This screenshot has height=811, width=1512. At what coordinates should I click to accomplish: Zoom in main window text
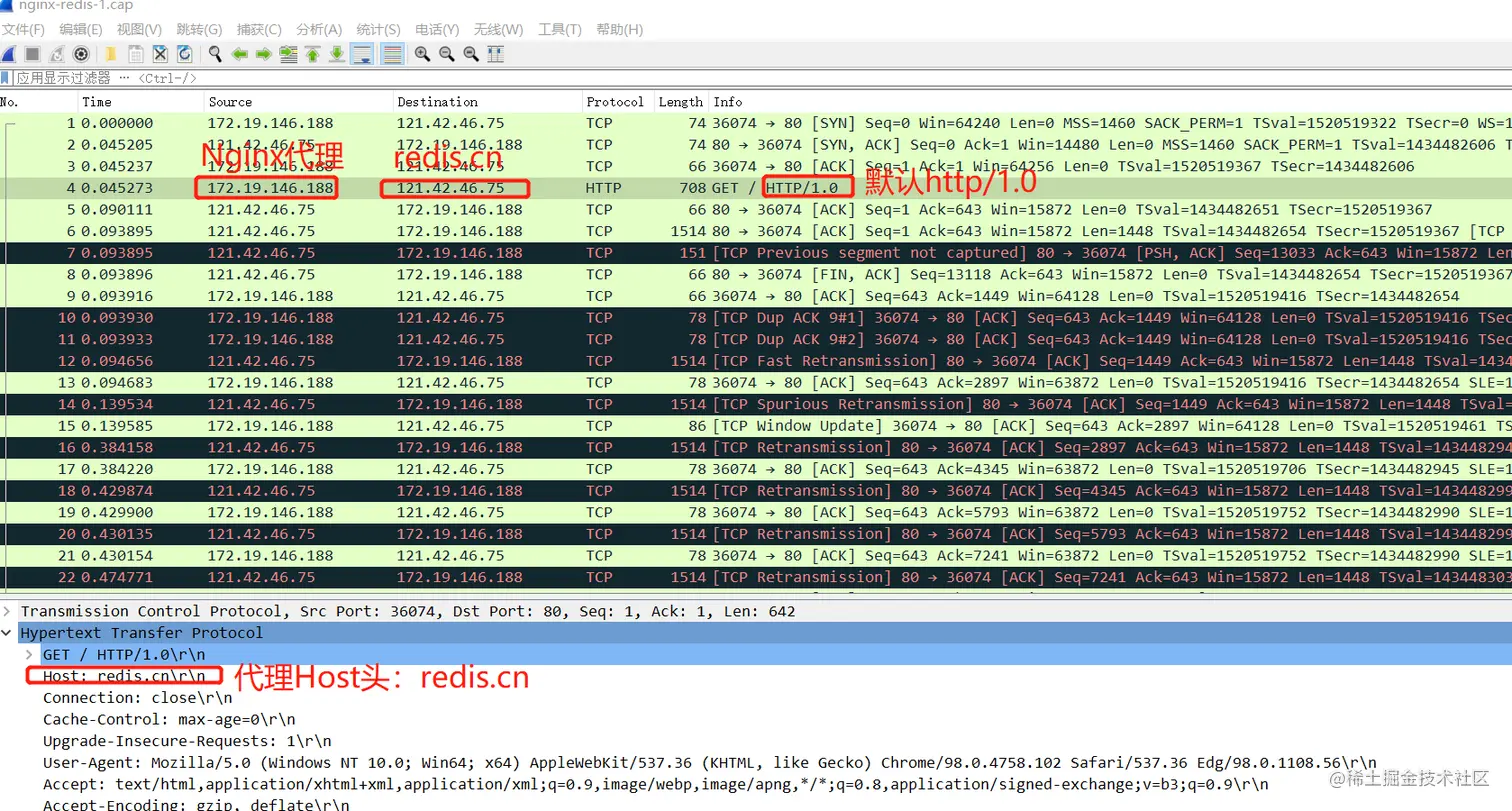[x=422, y=54]
